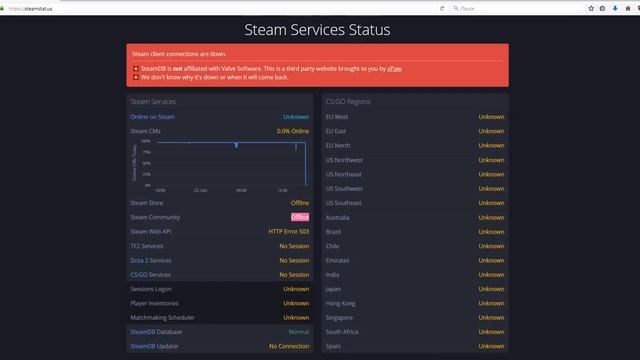Click the Steam Services Status page title
This screenshot has width=640, height=360.
pyautogui.click(x=317, y=30)
